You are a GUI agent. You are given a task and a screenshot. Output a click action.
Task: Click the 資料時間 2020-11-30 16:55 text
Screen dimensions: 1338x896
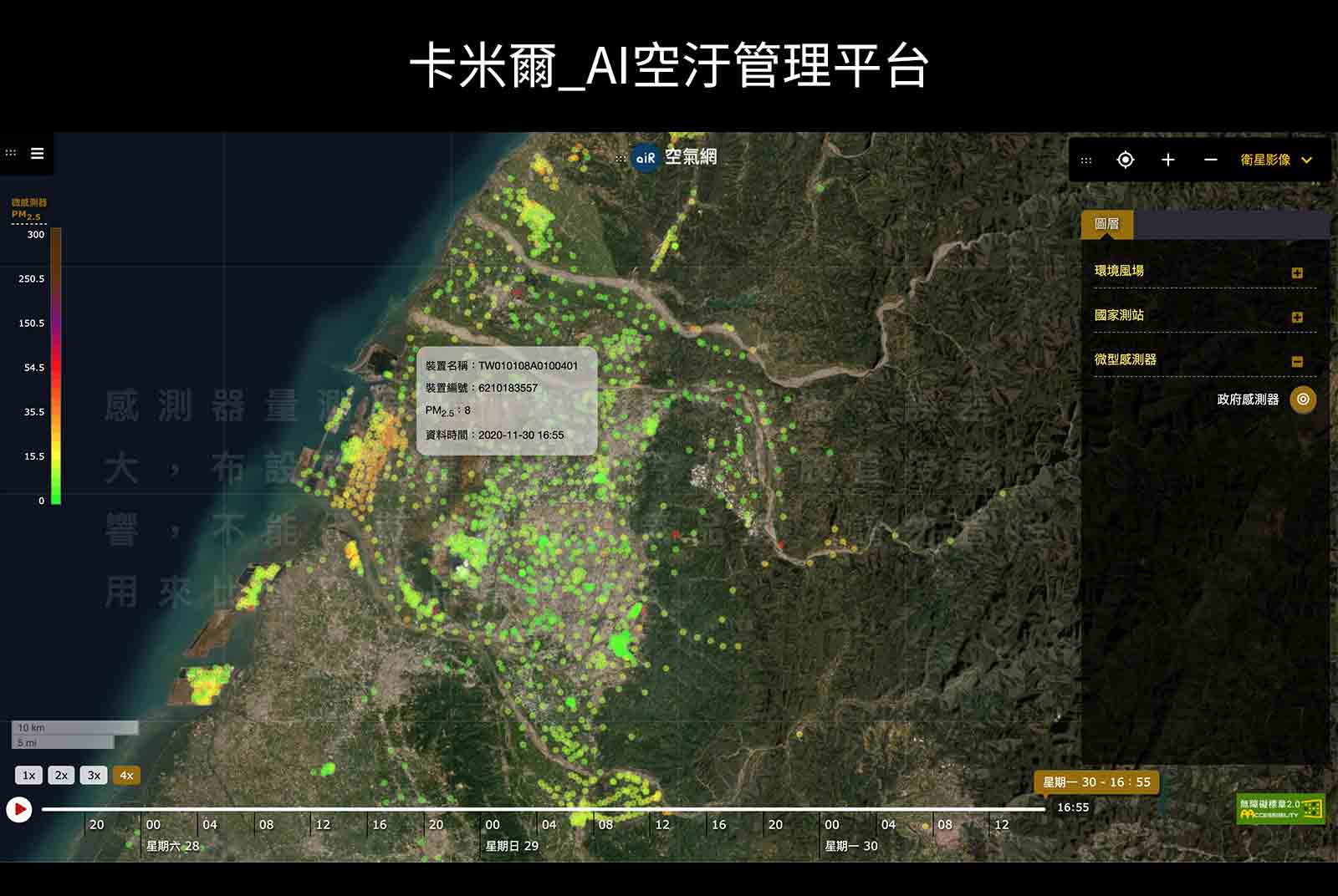pyautogui.click(x=494, y=435)
